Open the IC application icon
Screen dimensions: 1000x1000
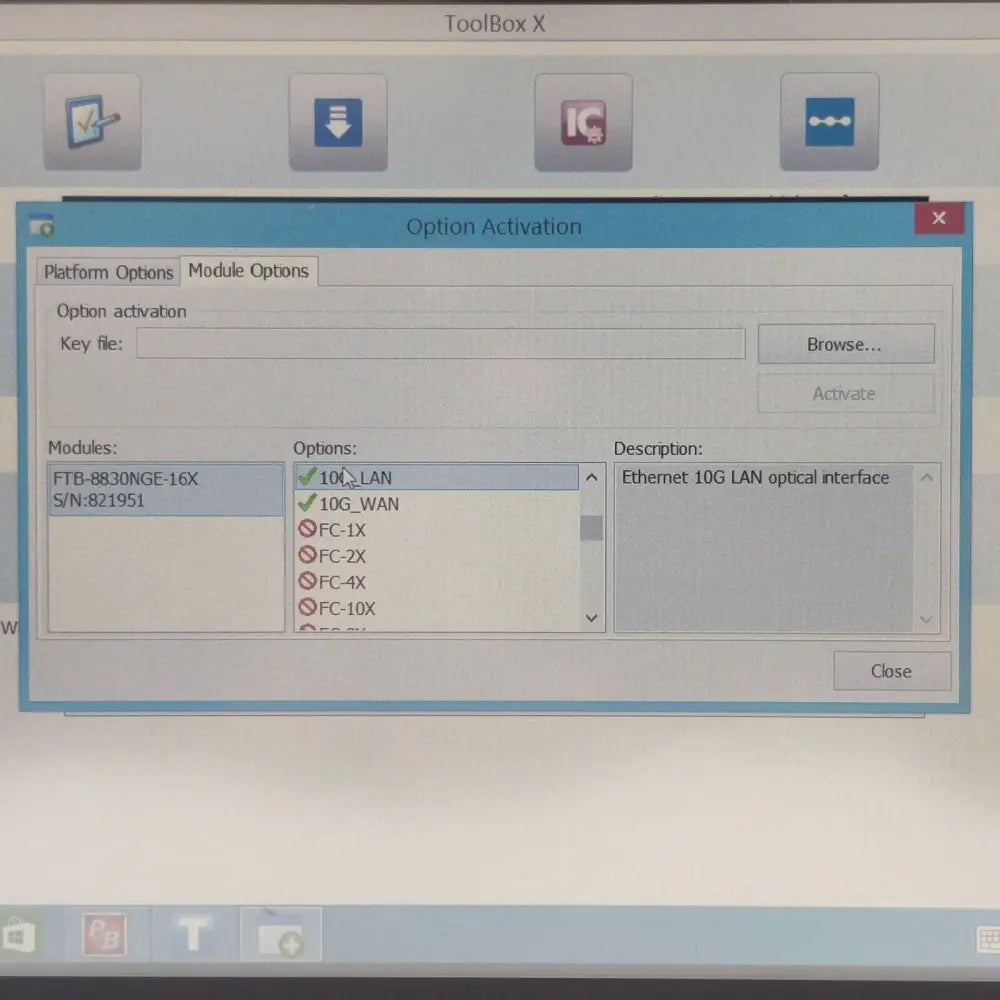pyautogui.click(x=582, y=121)
